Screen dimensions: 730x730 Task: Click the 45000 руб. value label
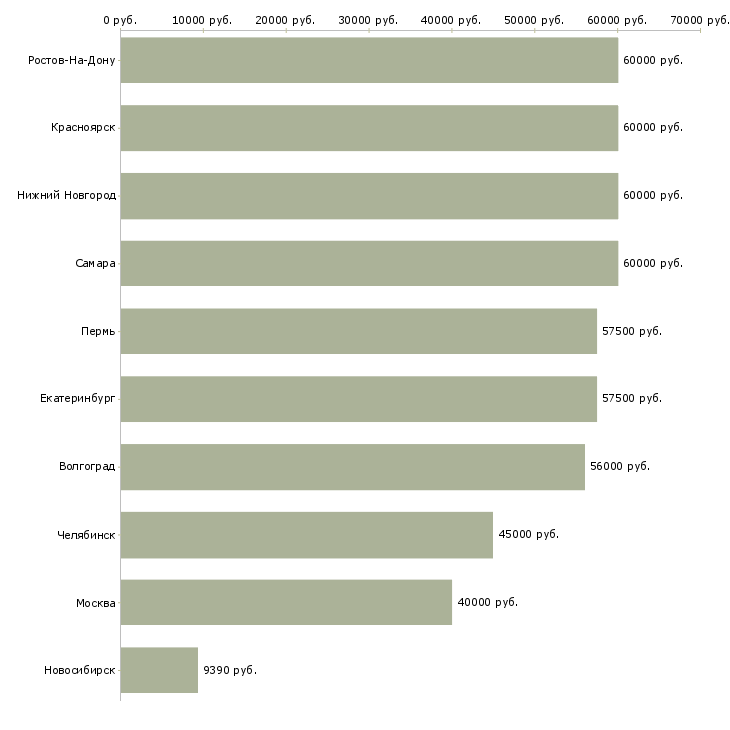click(528, 534)
